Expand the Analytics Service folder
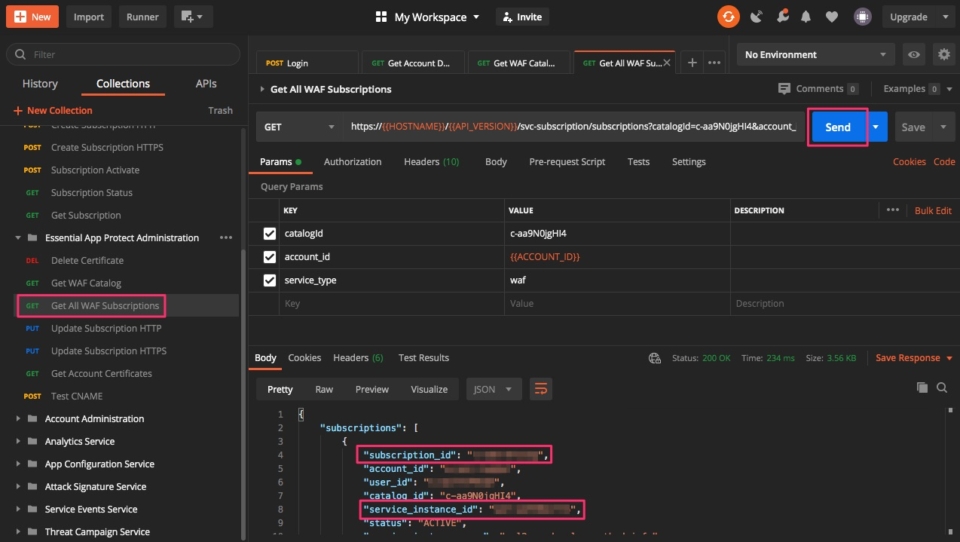960x542 pixels. tap(18, 441)
